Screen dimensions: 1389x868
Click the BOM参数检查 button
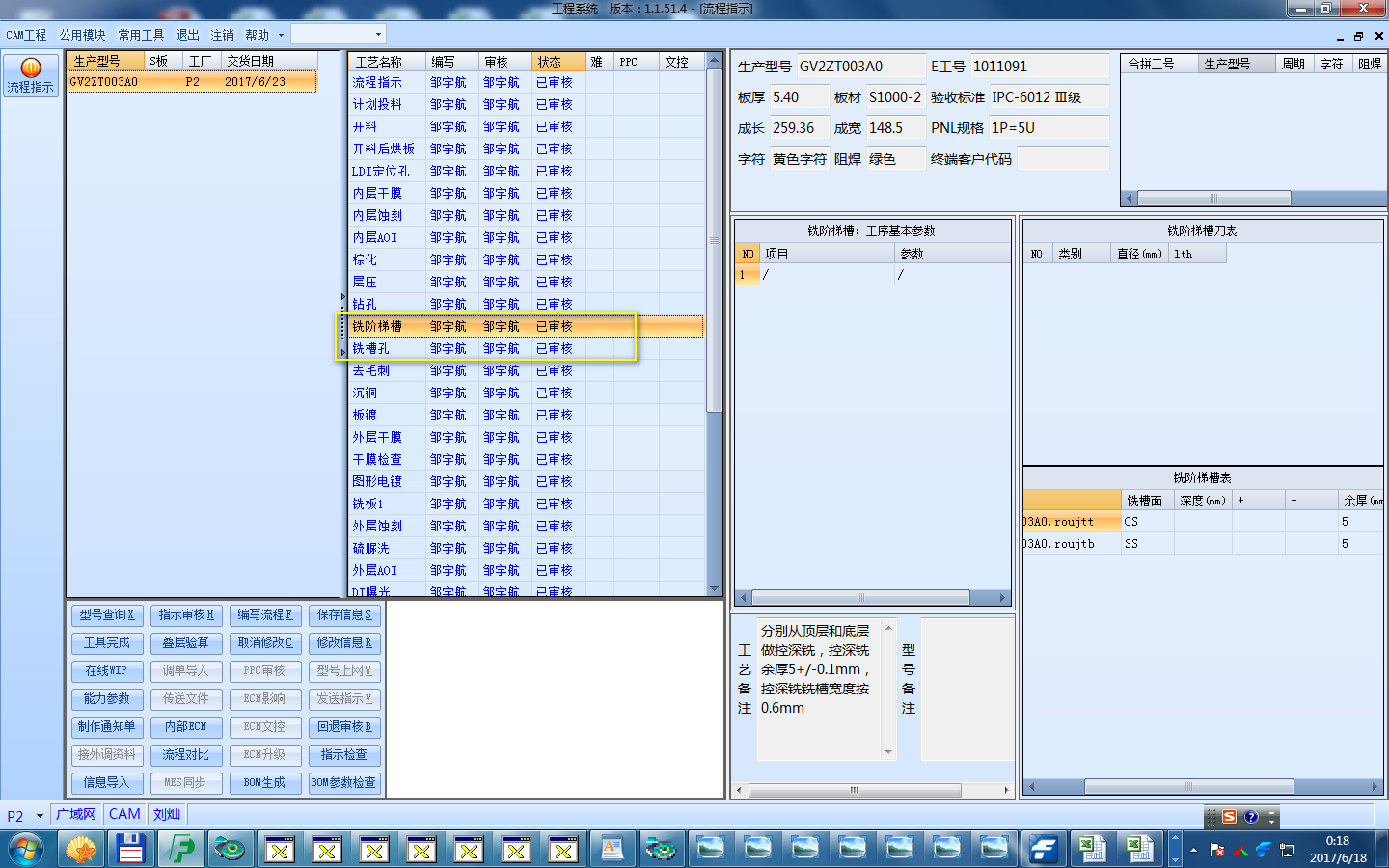pyautogui.click(x=344, y=783)
